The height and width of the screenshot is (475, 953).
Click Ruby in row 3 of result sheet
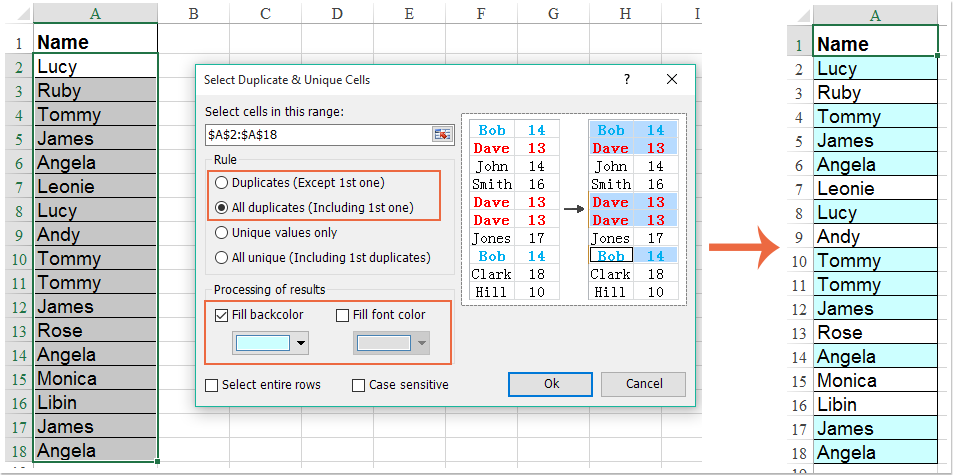point(875,92)
